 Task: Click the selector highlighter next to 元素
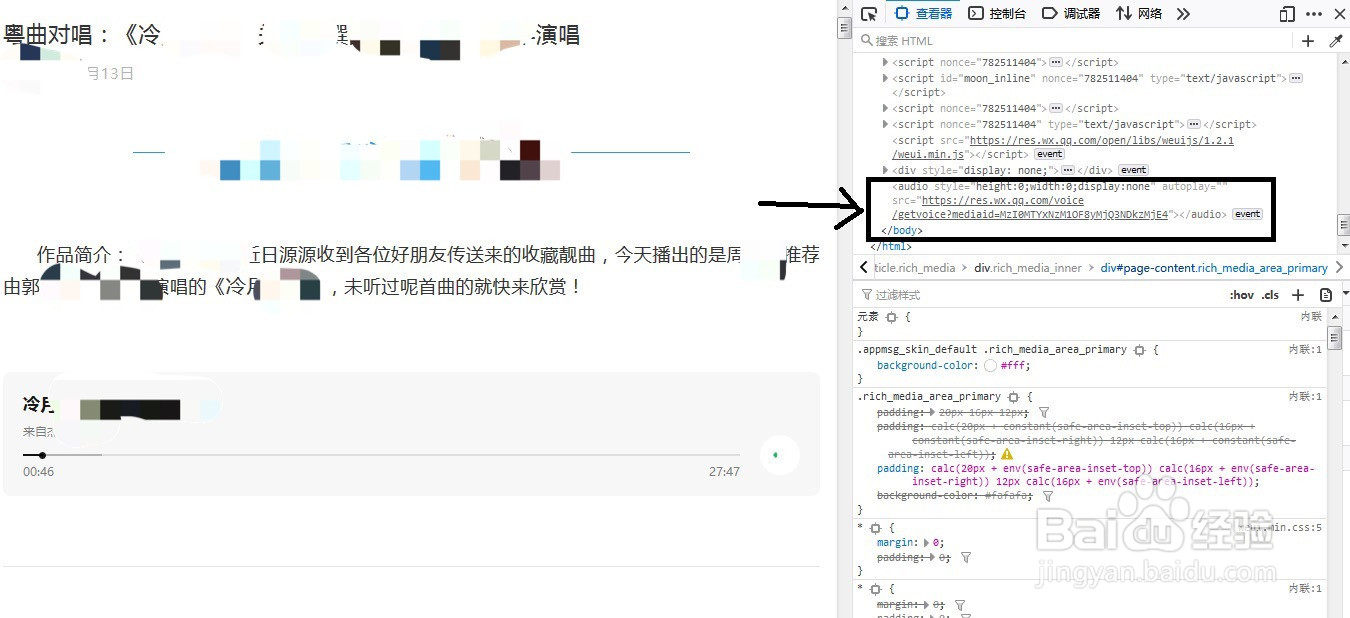[891, 317]
